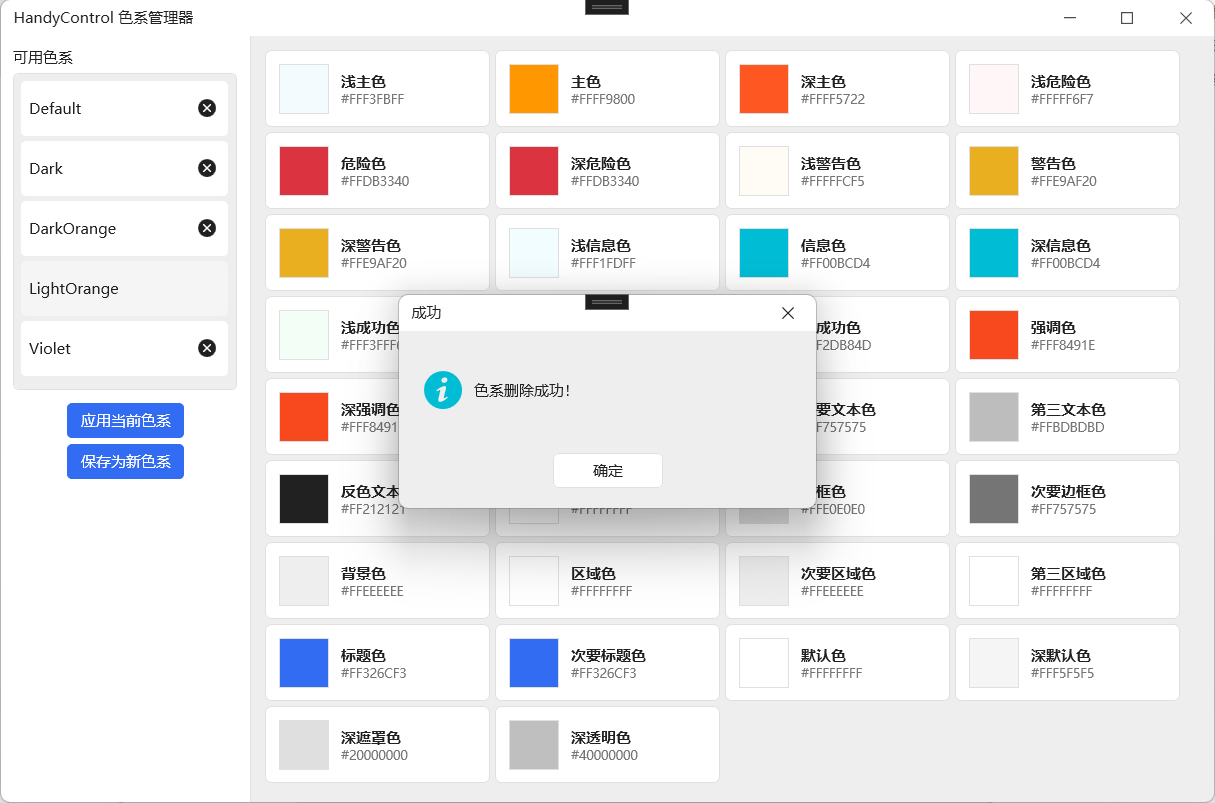1215x803 pixels.
Task: Minimize the HandyControl window
Action: (1070, 18)
